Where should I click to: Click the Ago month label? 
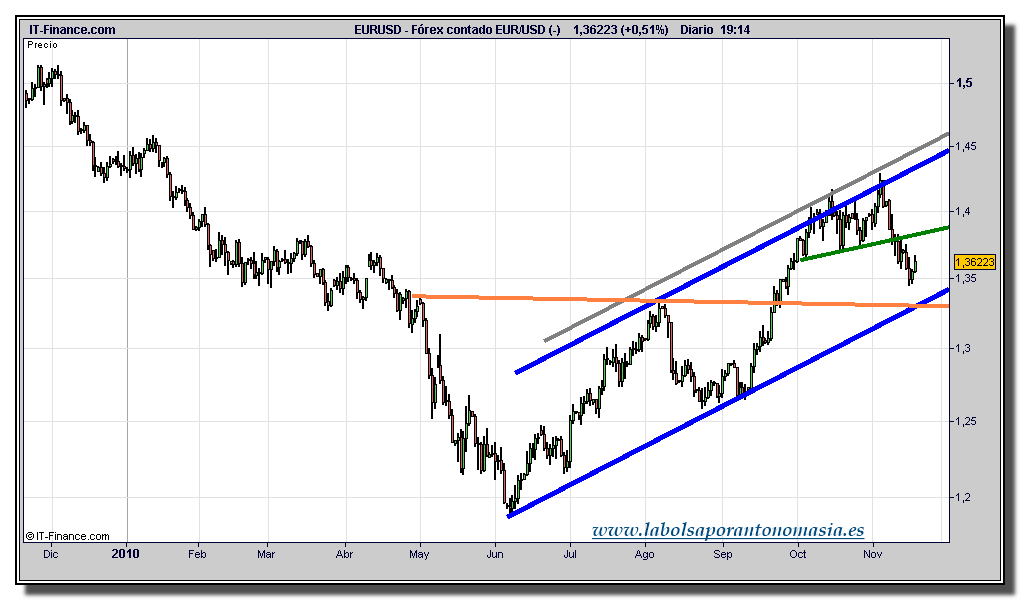[645, 554]
